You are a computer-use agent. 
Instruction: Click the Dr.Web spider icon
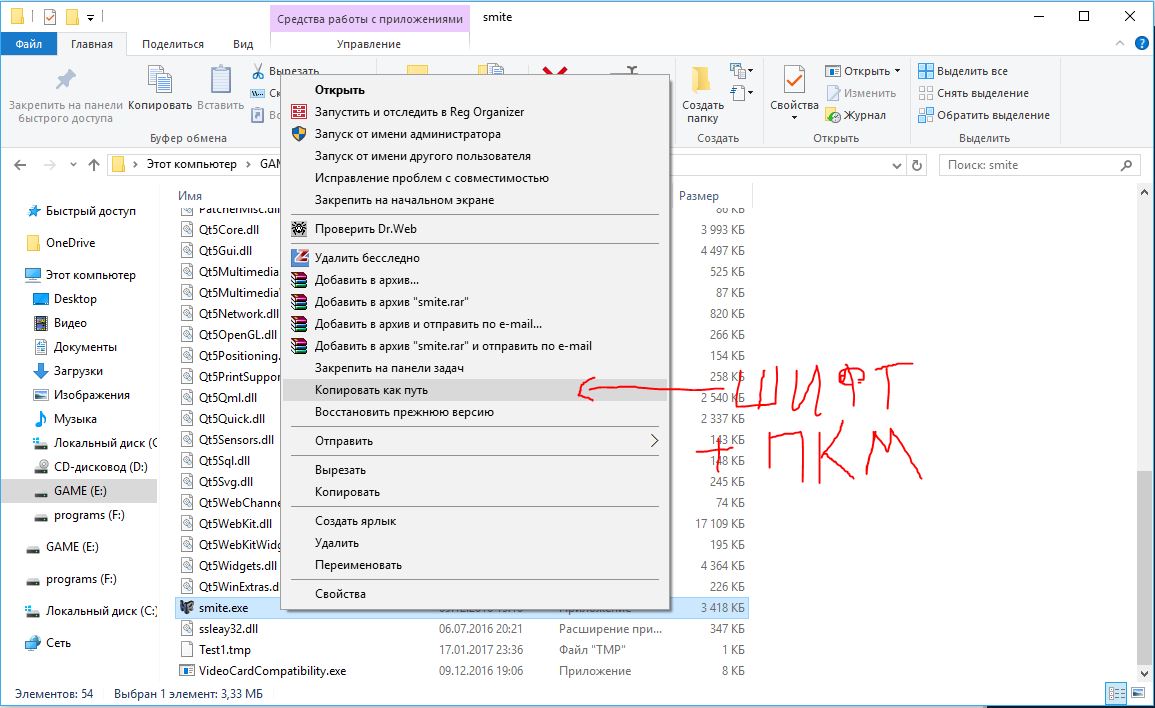pyautogui.click(x=299, y=229)
